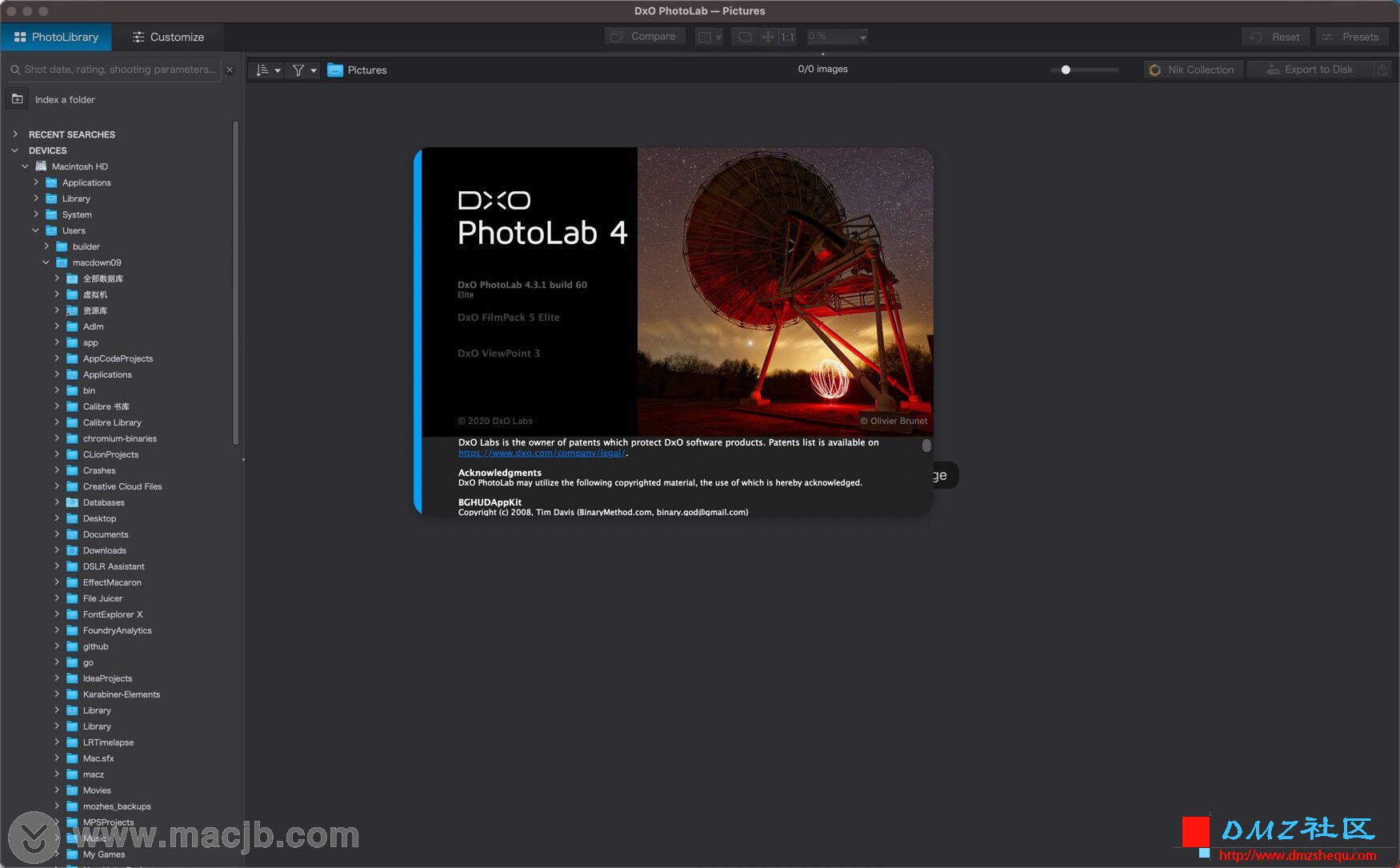Screen dimensions: 1400x868
Task: Select the AppCodeProjects folder
Action: pos(118,358)
